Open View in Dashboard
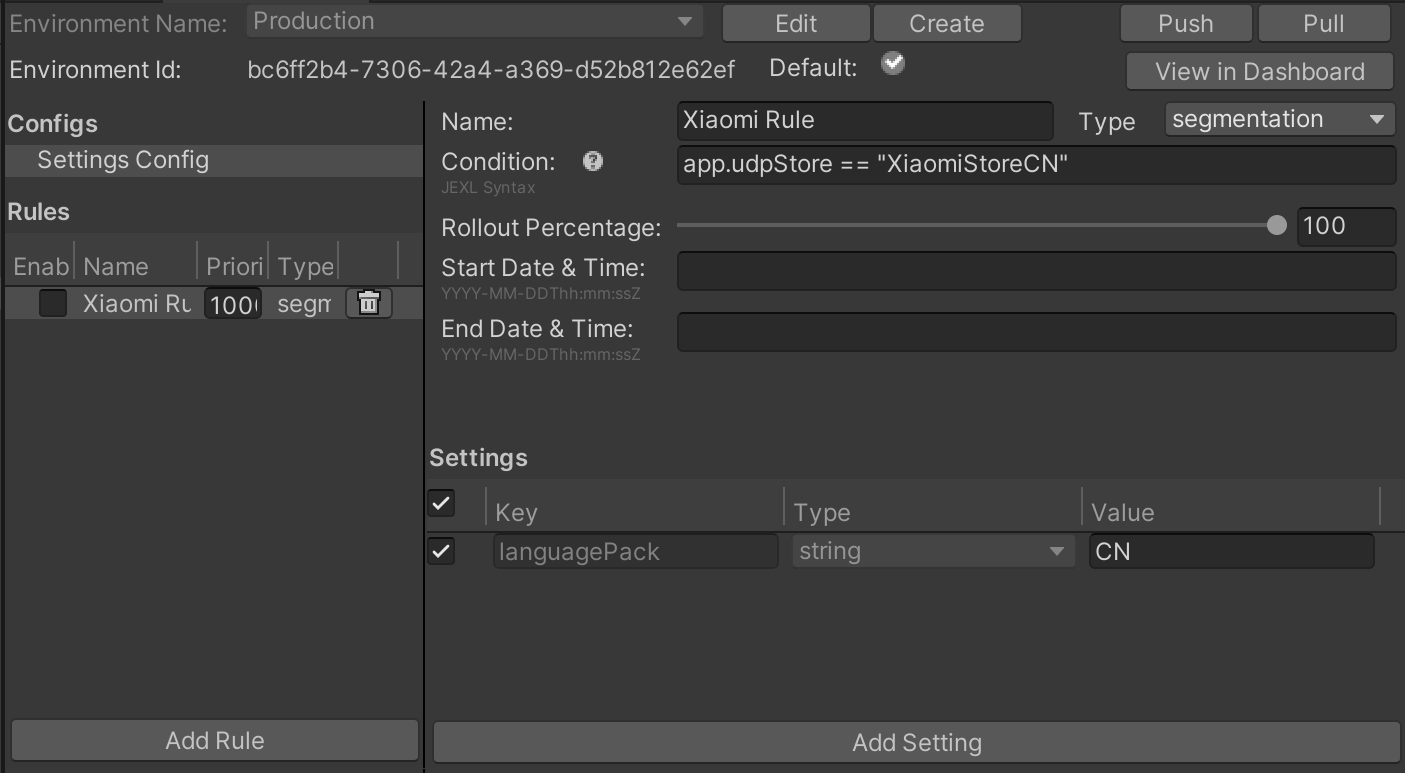The image size is (1405, 773). point(1259,72)
